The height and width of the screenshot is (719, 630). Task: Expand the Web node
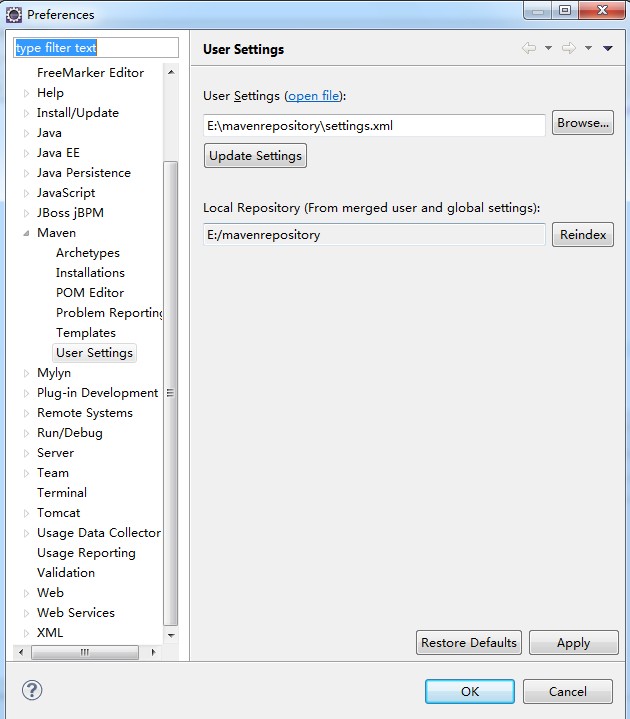pyautogui.click(x=27, y=593)
